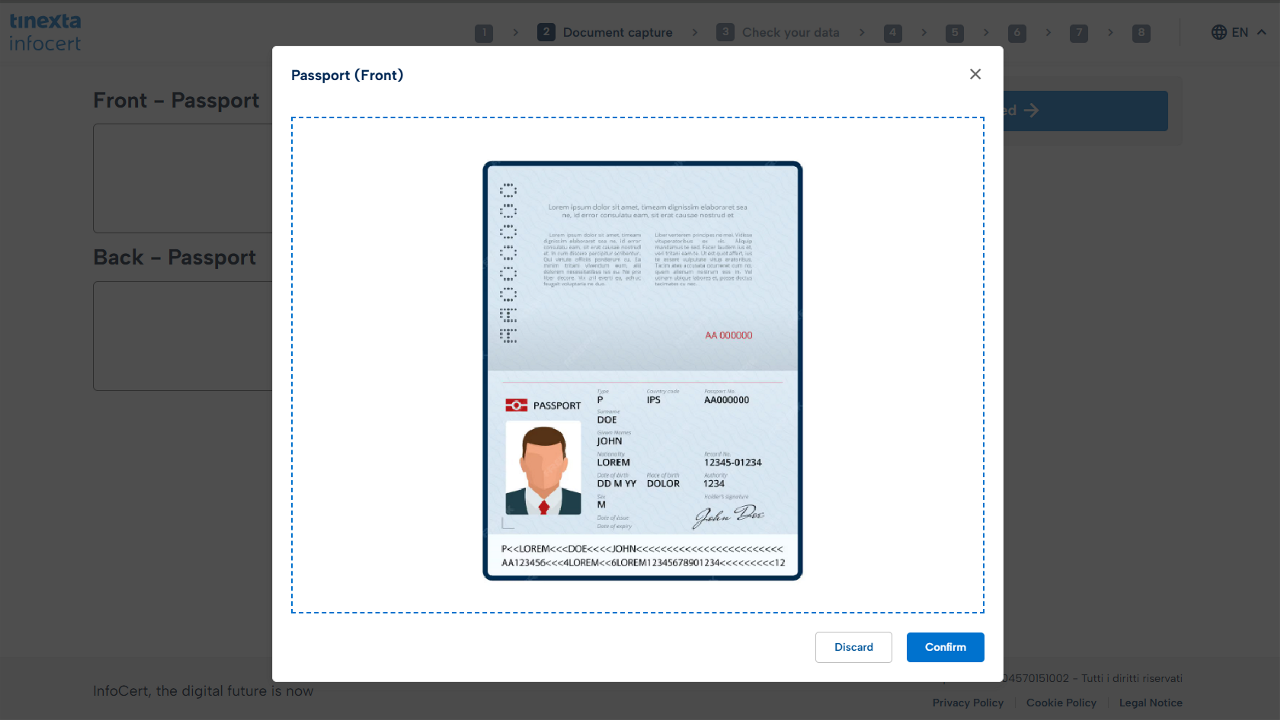This screenshot has height=720, width=1280.
Task: Open the Privacy Policy link
Action: coord(967,703)
